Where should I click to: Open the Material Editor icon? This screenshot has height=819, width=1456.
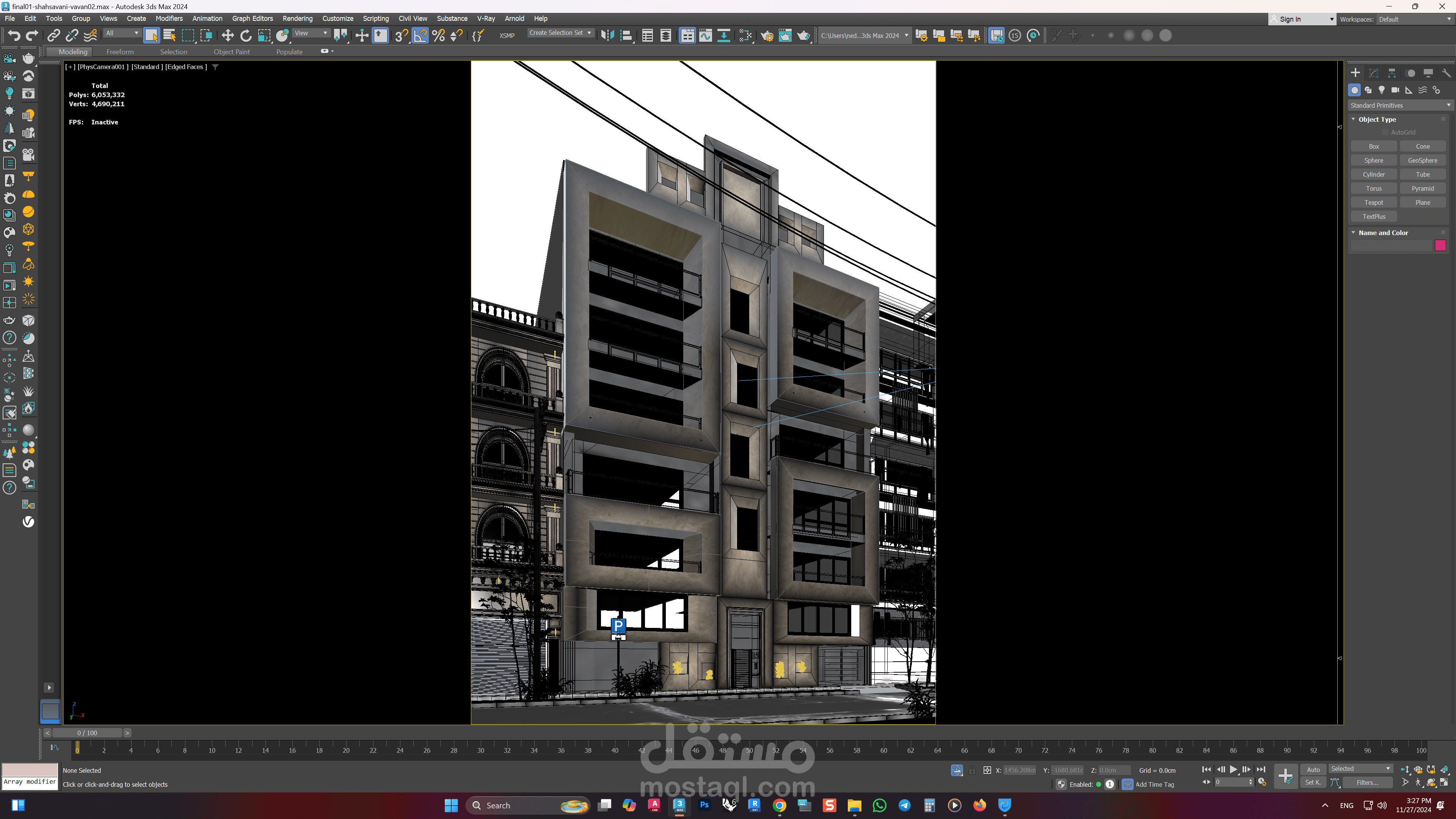tap(745, 36)
